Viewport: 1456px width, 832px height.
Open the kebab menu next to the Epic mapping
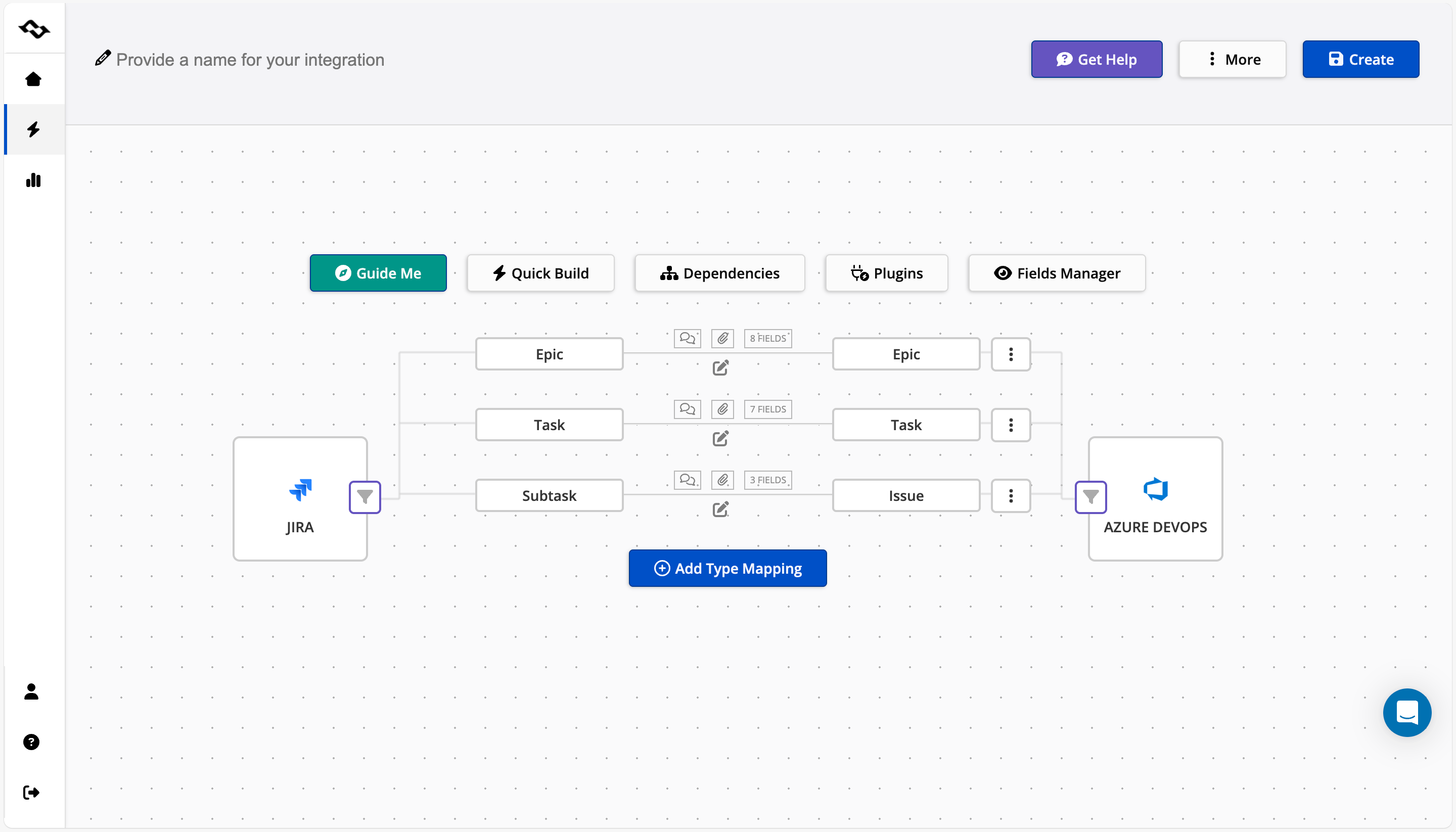click(x=1010, y=354)
